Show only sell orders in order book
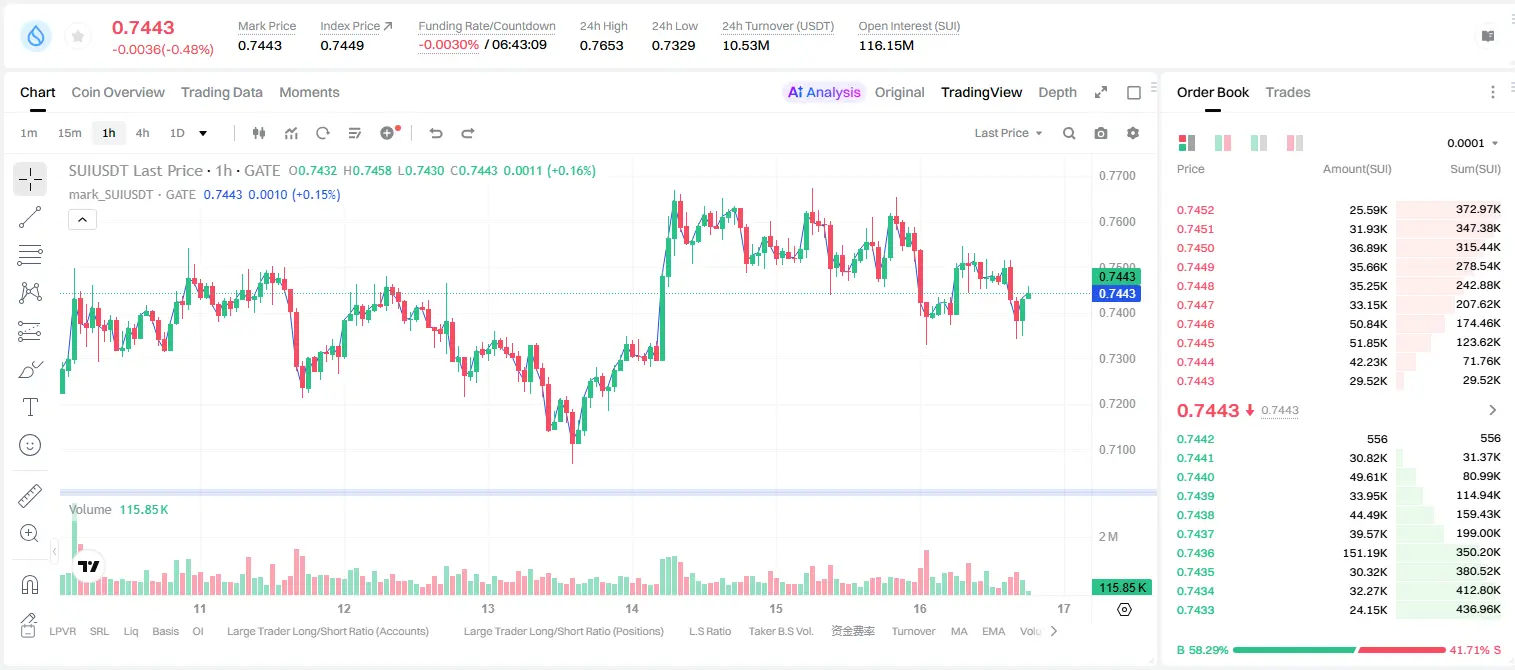This screenshot has height=670, width=1515. tap(1294, 143)
